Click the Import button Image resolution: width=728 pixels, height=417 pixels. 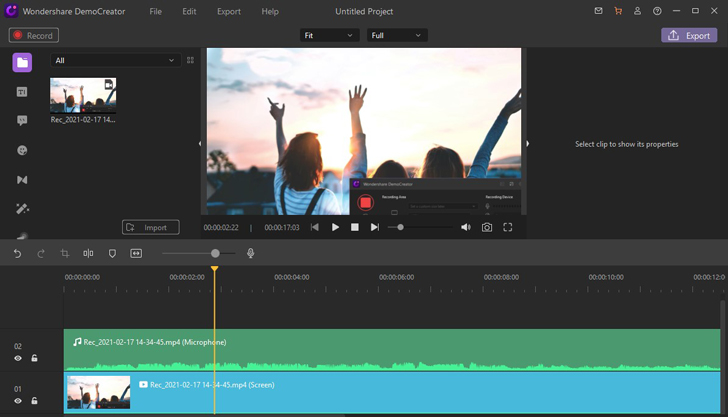pos(150,227)
